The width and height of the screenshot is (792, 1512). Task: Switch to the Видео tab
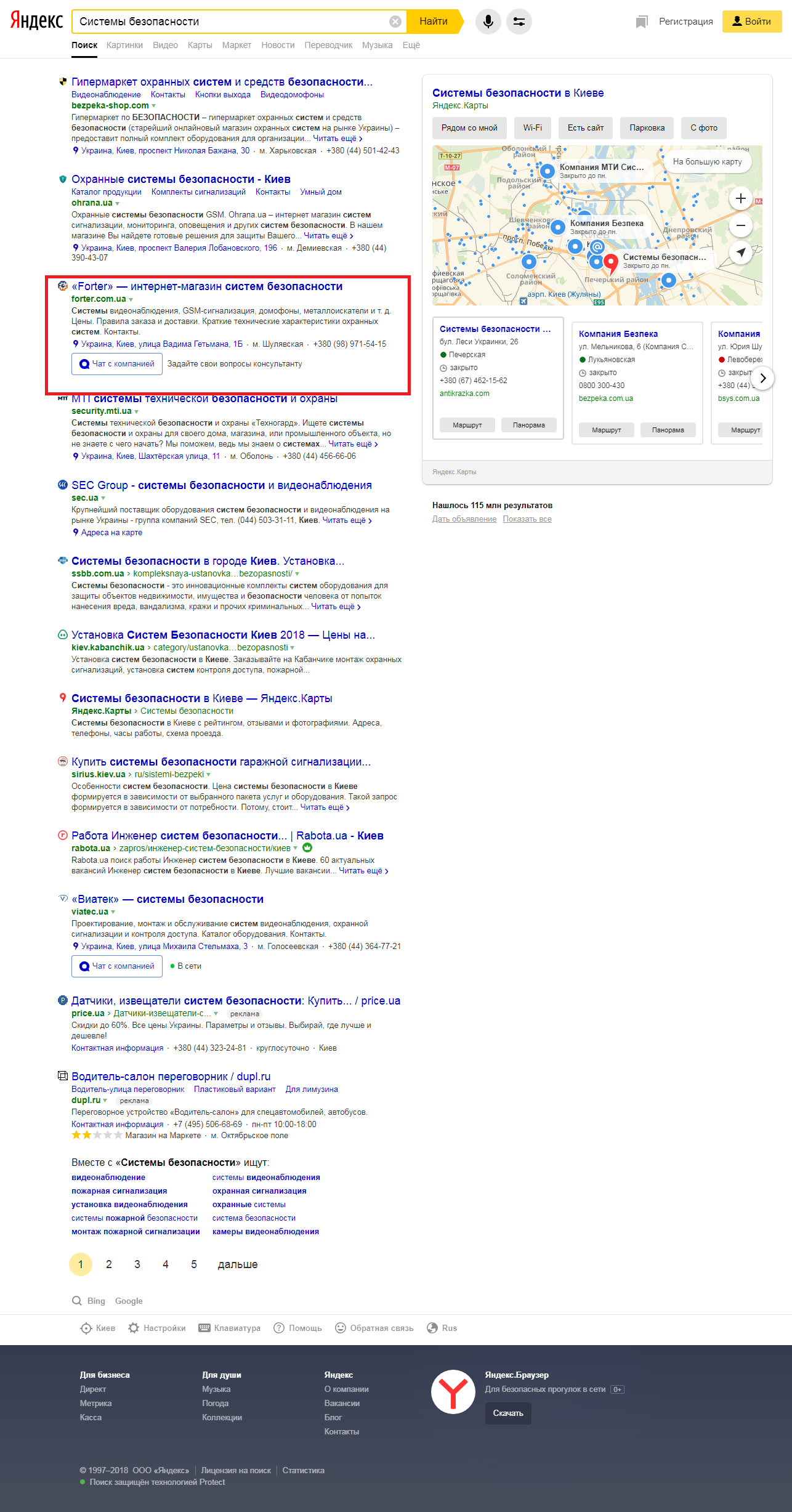tap(165, 45)
